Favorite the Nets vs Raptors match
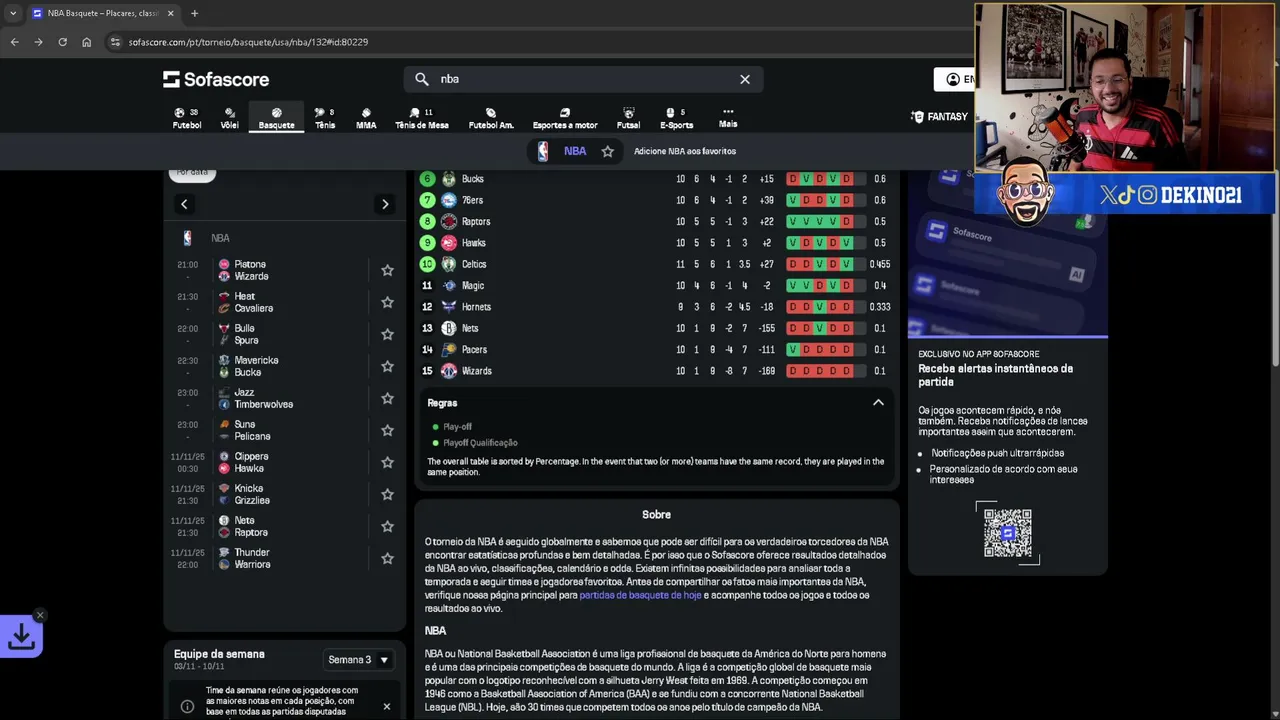Image resolution: width=1280 pixels, height=720 pixels. [x=387, y=526]
